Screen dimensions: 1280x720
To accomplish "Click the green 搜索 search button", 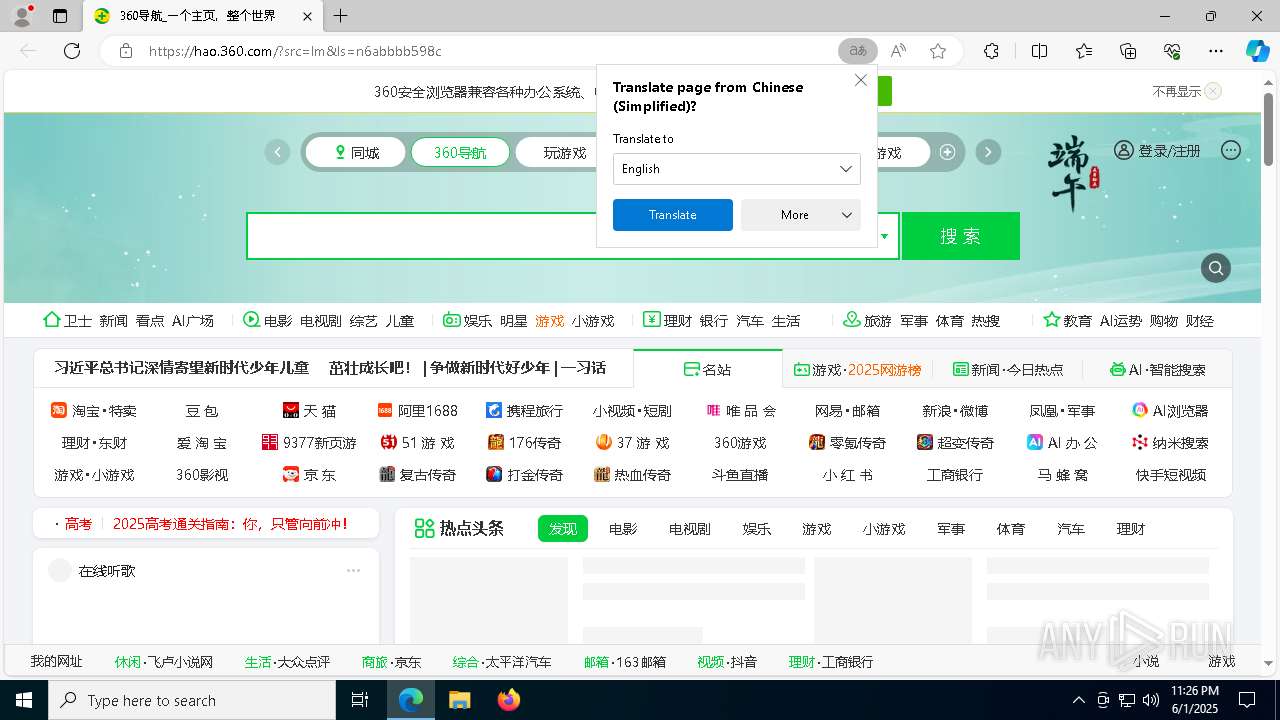I will [961, 236].
